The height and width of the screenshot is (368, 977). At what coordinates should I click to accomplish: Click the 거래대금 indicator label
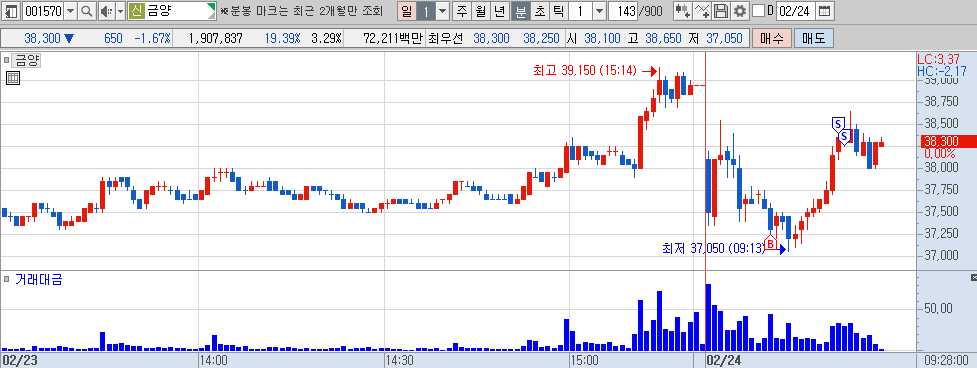[38, 279]
